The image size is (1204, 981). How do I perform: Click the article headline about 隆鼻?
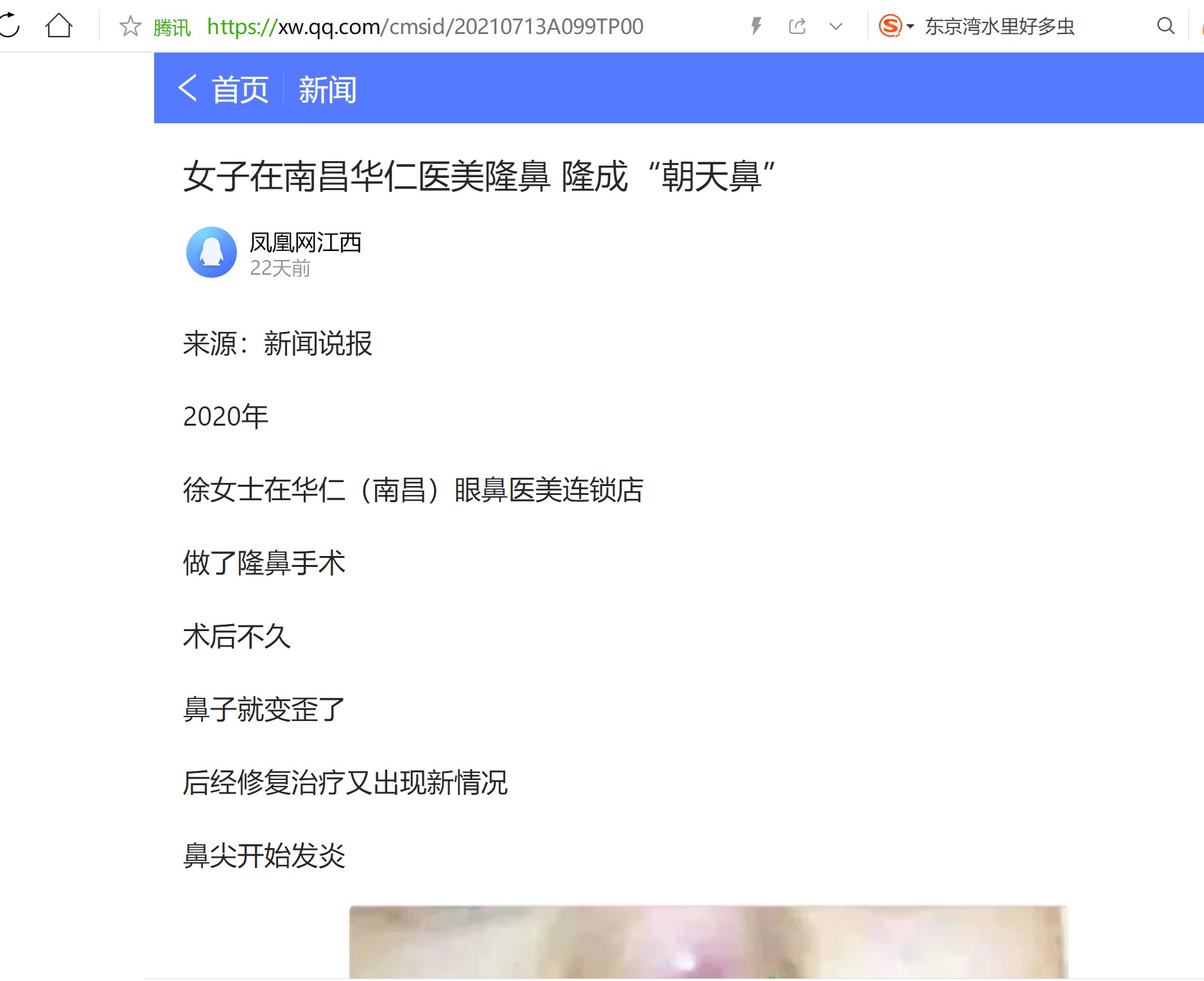479,176
